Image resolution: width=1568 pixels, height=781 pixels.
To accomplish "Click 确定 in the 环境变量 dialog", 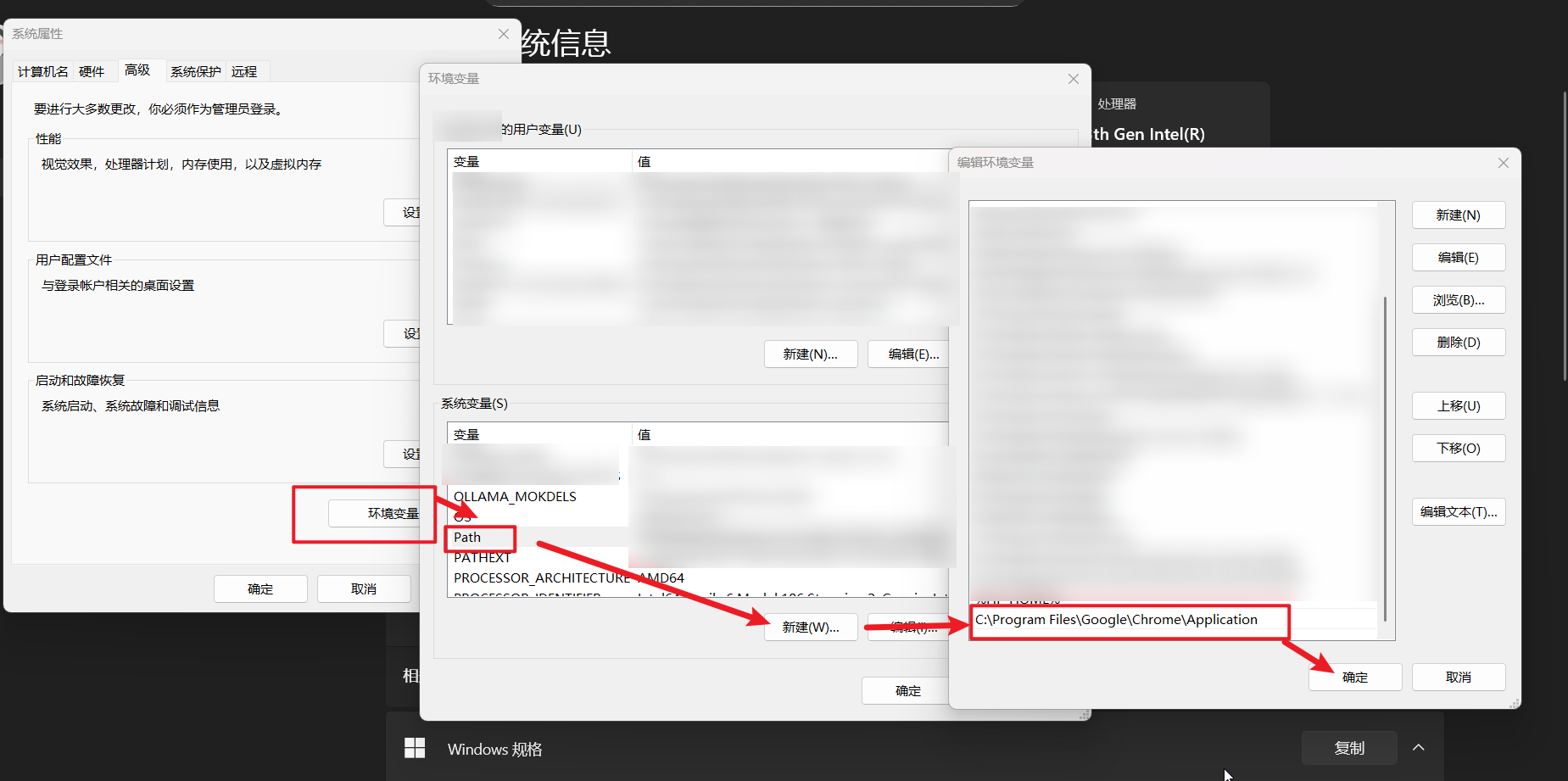I will [905, 691].
